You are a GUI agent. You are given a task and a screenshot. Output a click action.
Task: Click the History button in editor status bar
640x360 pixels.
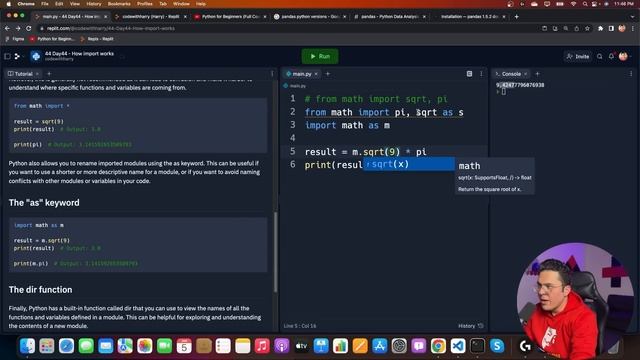click(x=471, y=326)
